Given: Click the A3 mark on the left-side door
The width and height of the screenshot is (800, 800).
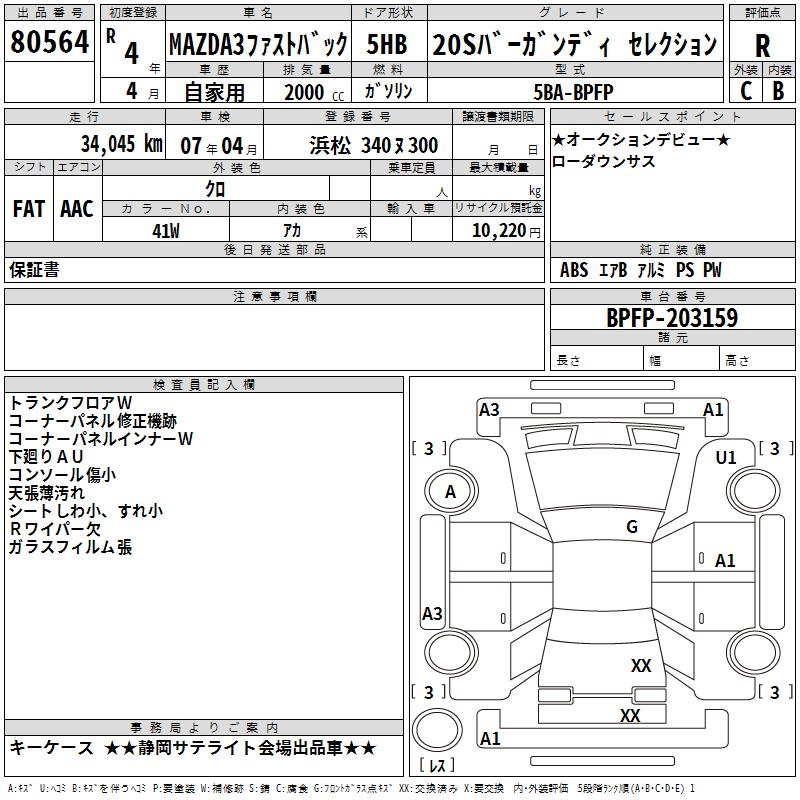Looking at the screenshot, I should pos(432,613).
